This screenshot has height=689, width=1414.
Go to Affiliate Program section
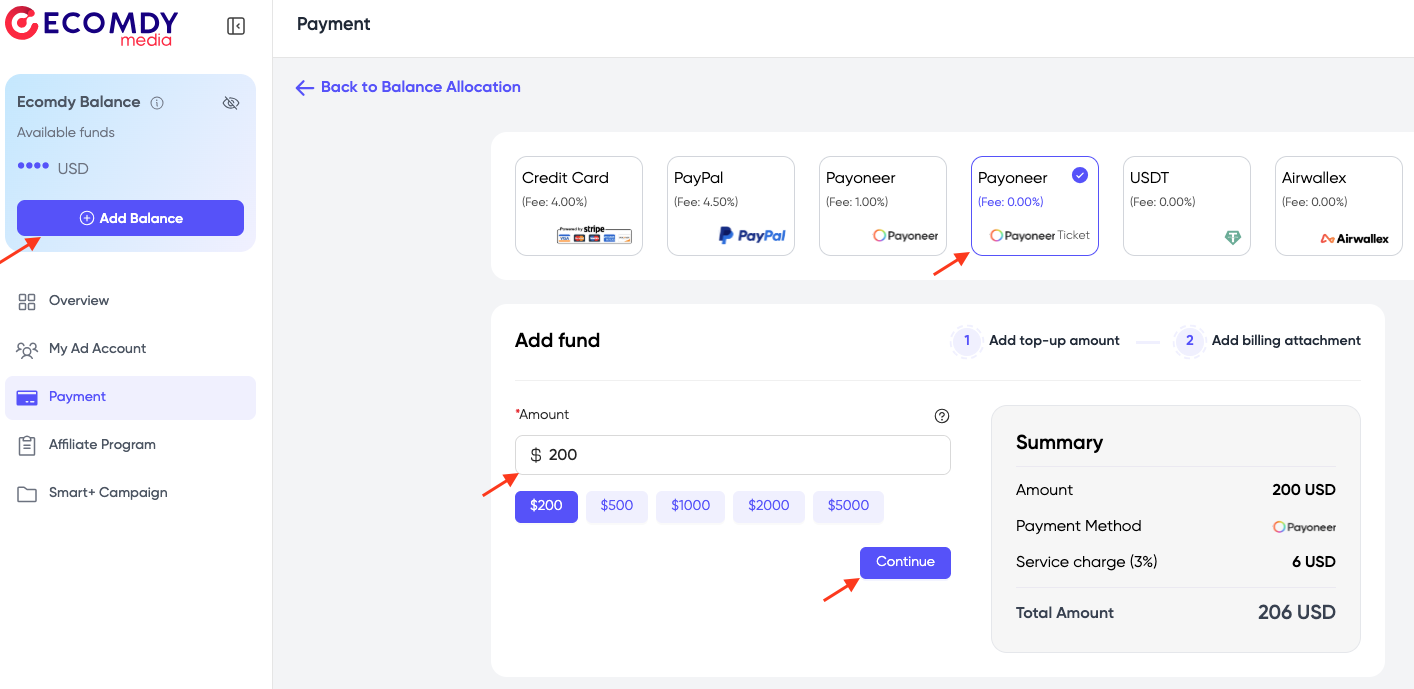tap(102, 445)
